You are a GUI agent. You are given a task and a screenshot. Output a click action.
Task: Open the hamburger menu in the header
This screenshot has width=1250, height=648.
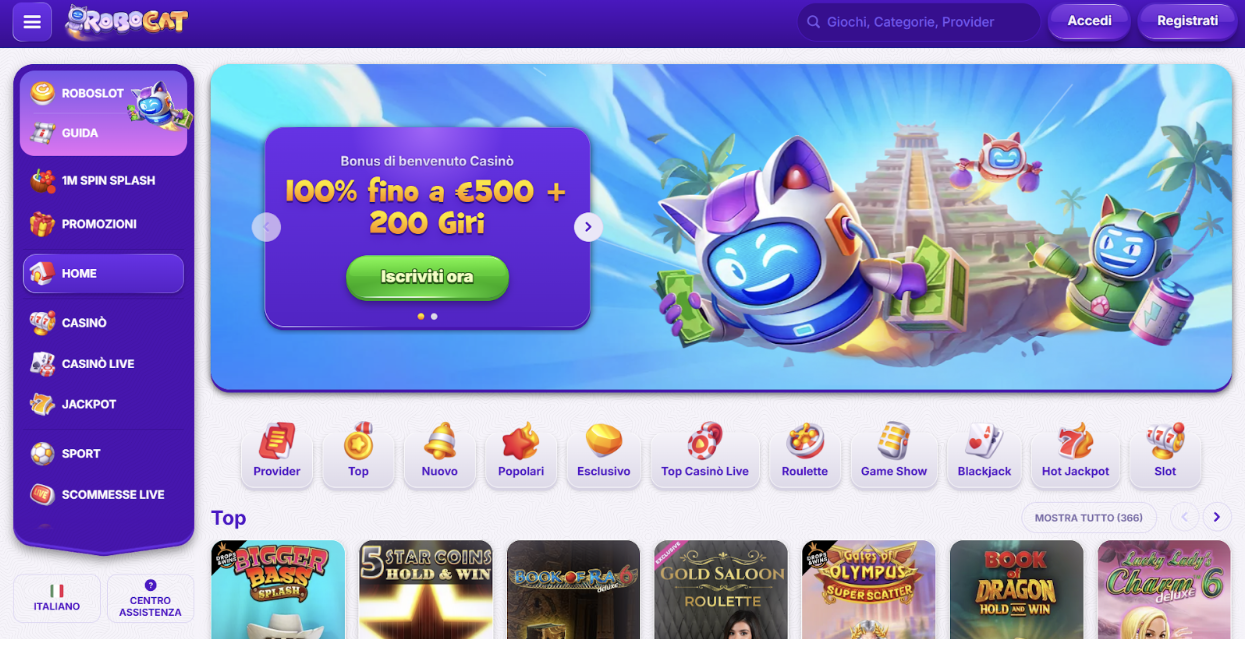coord(32,21)
